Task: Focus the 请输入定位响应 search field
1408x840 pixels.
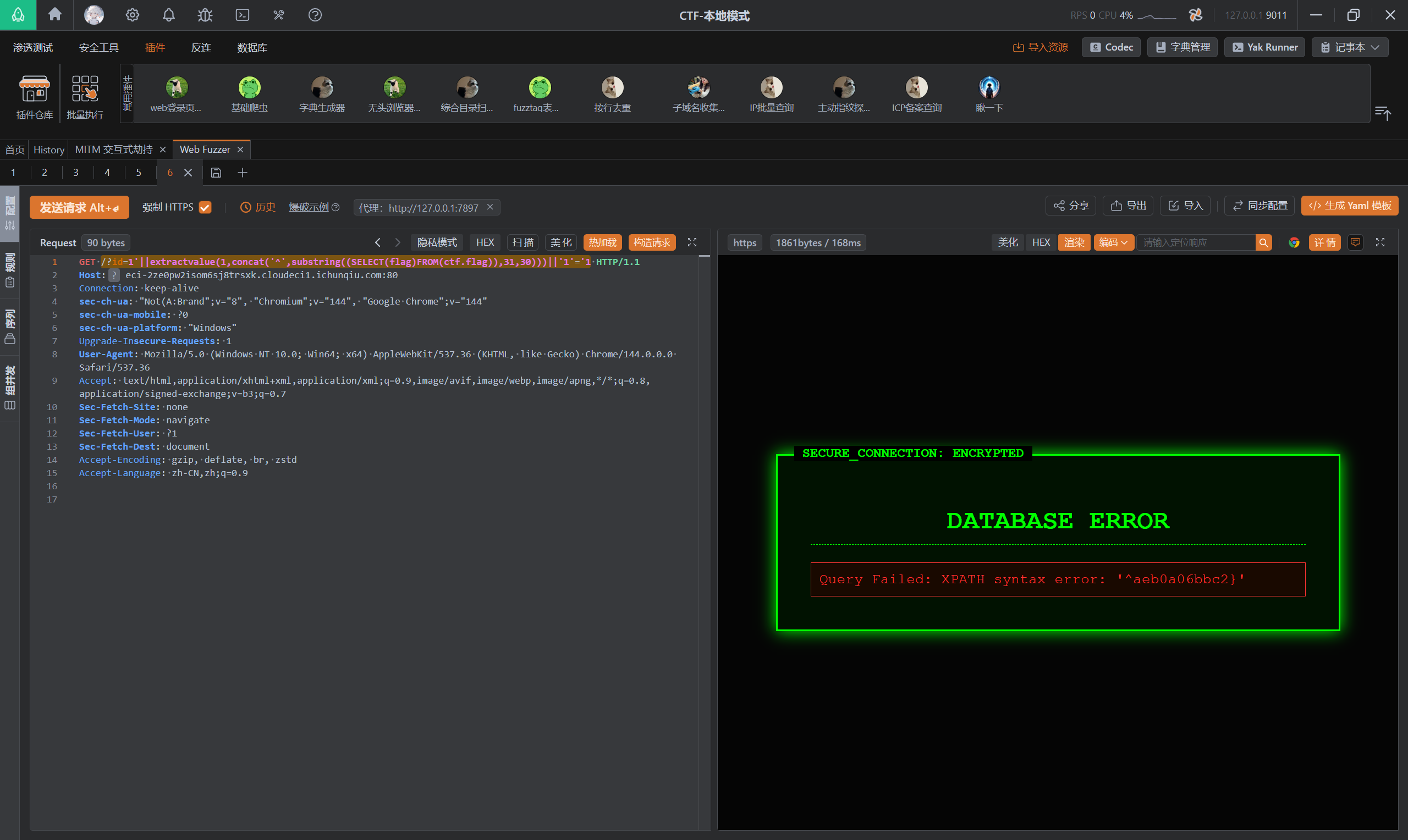Action: coord(1196,243)
